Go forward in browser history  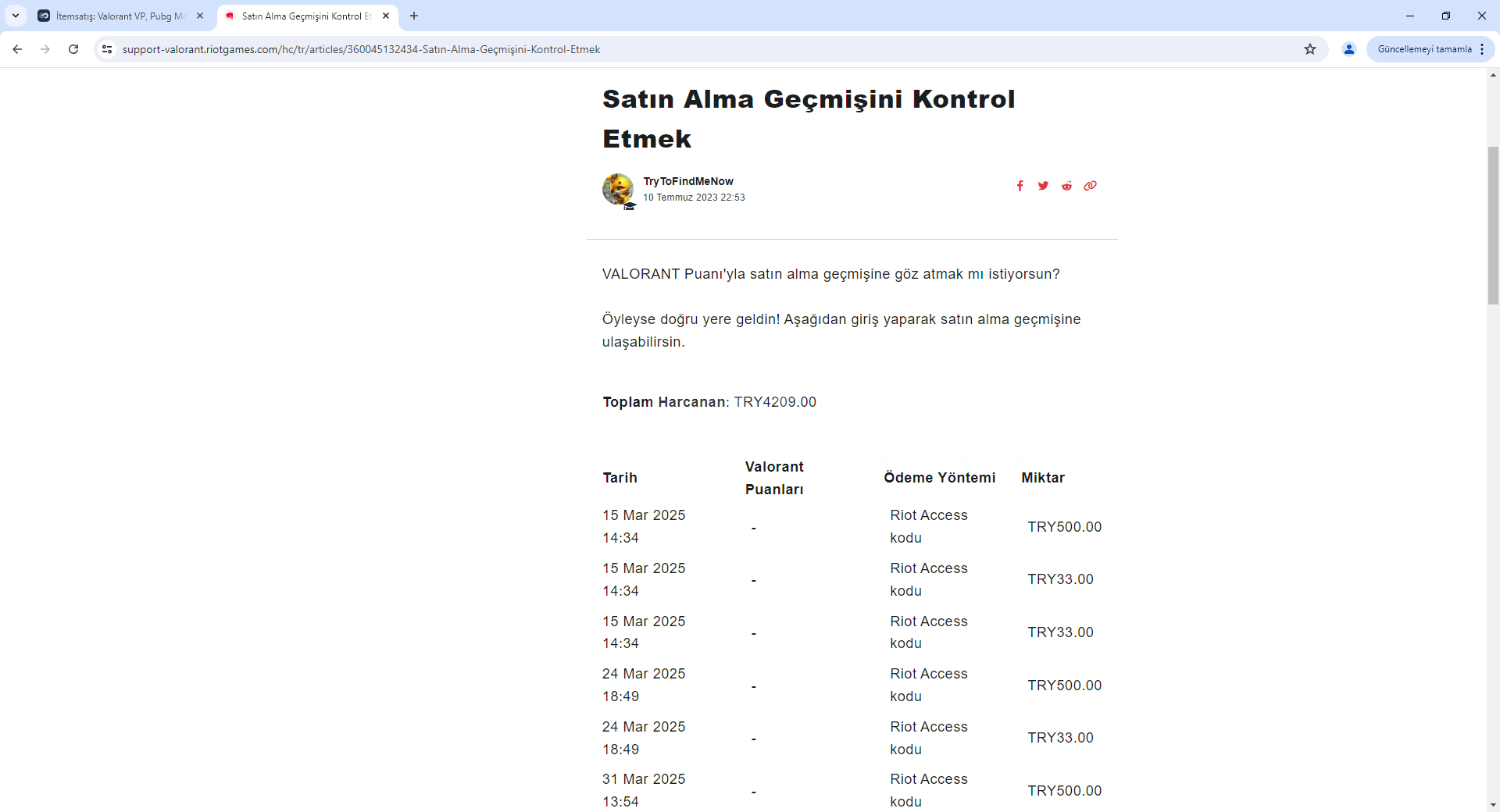[x=45, y=49]
